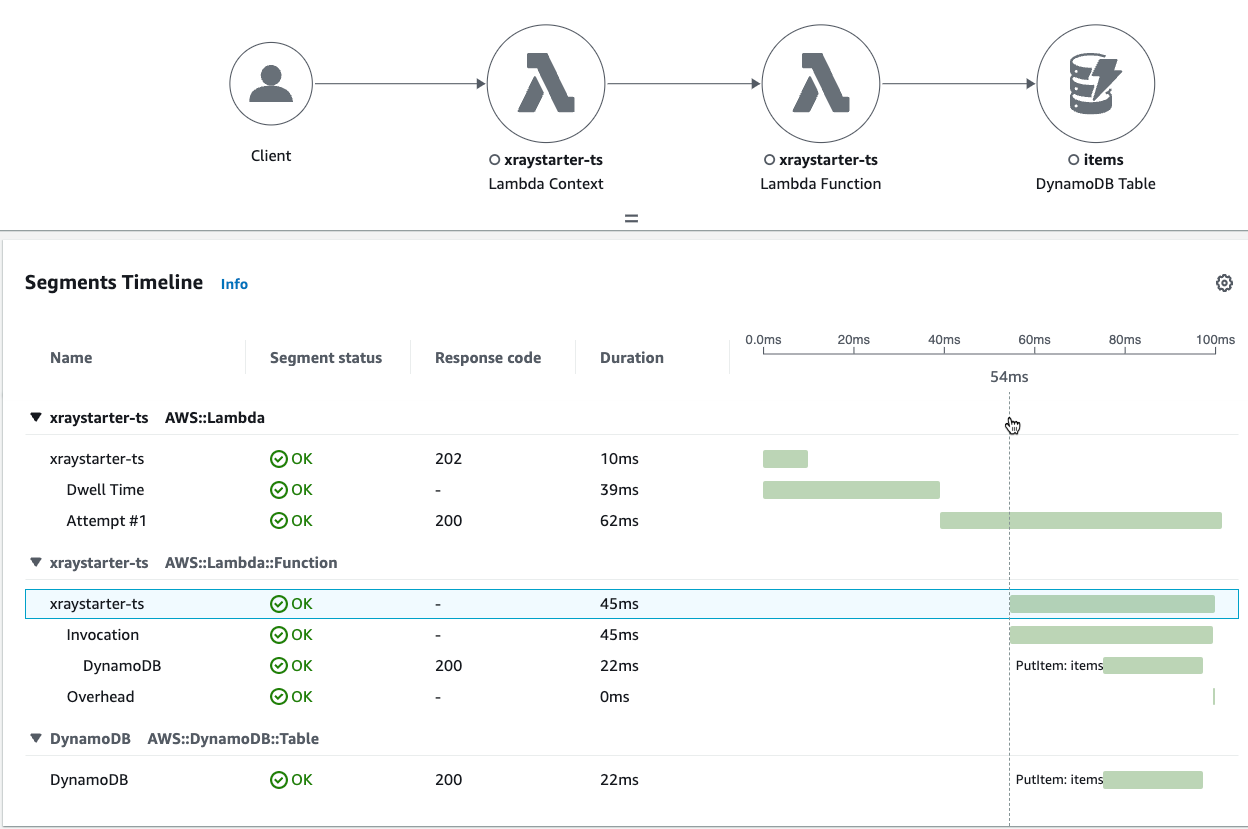
Task: Click the Dwell Time 39ms timeline bar
Action: [x=851, y=490]
